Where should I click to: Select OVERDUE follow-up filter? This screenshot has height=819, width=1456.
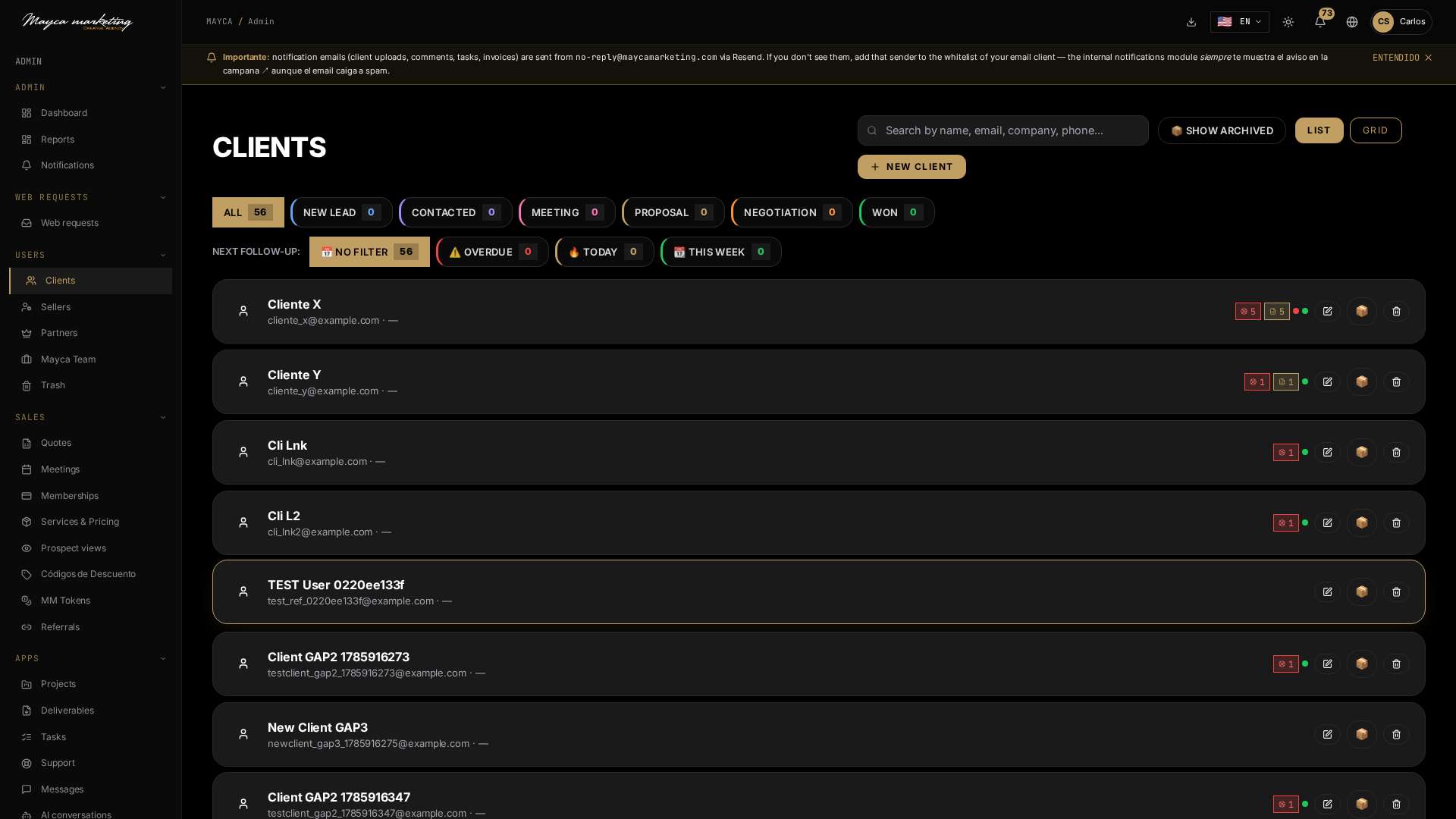click(492, 252)
